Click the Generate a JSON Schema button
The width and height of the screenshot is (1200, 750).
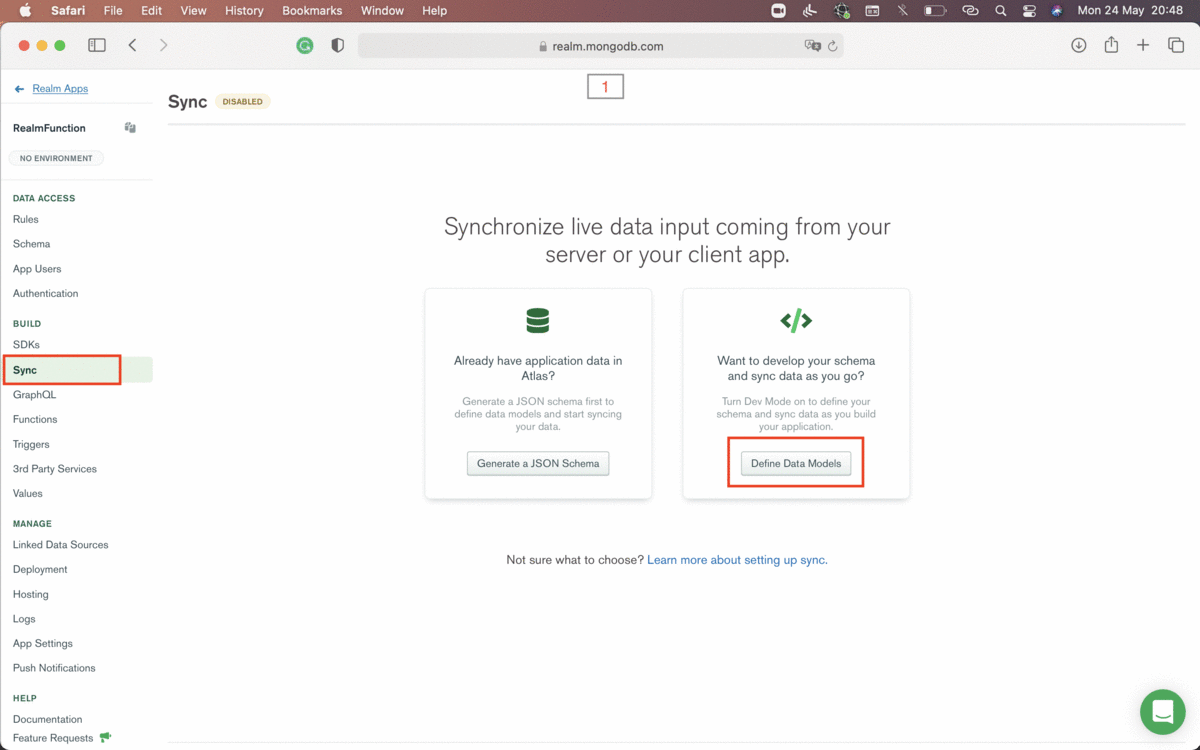point(538,464)
